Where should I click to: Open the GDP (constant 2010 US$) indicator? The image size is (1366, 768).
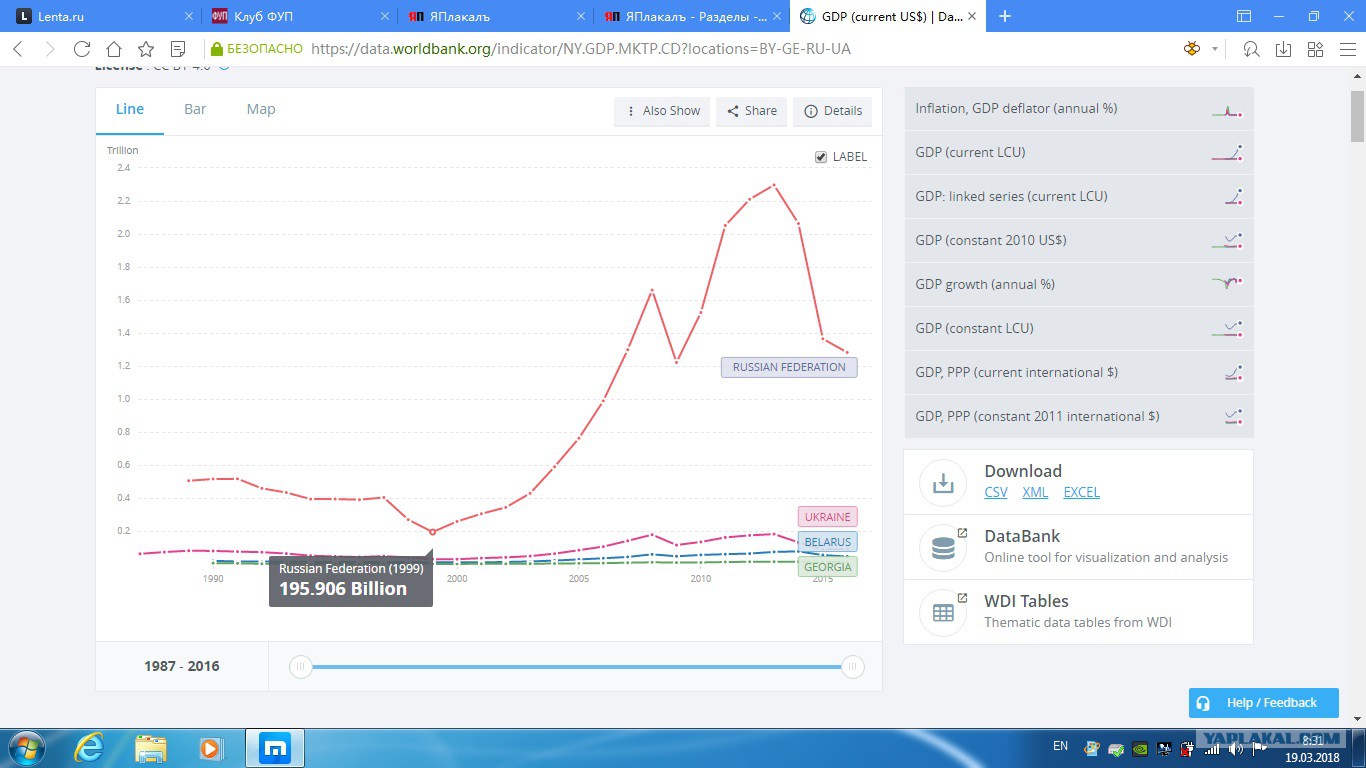click(1079, 241)
